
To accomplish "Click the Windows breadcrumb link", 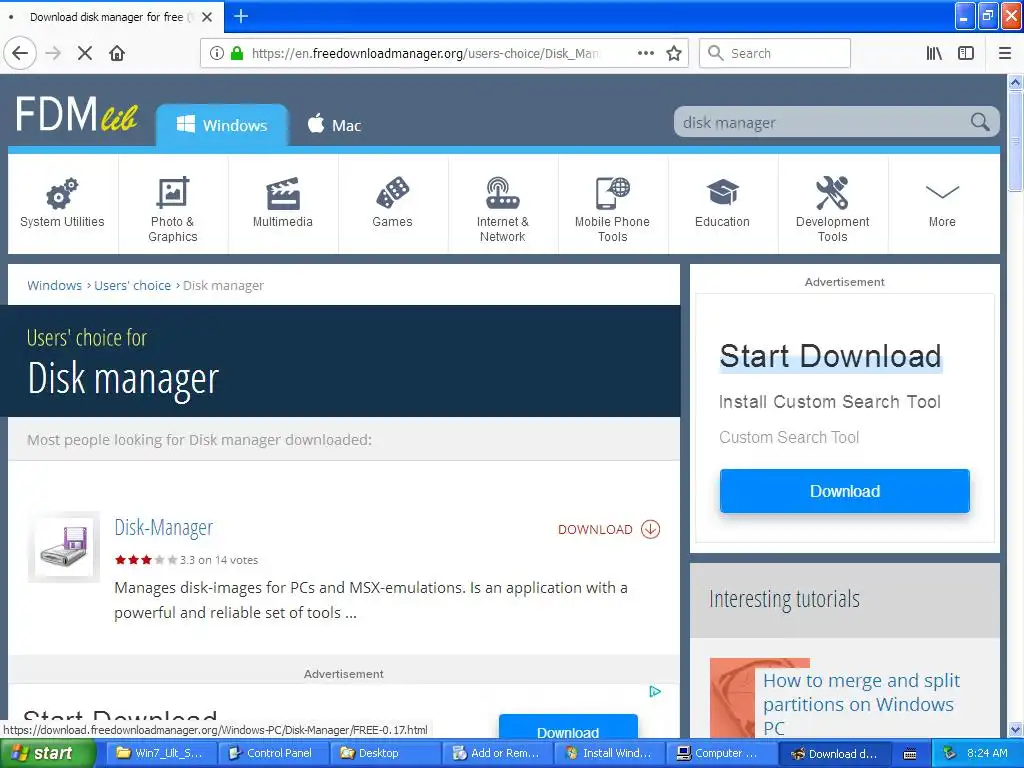I will tap(54, 285).
